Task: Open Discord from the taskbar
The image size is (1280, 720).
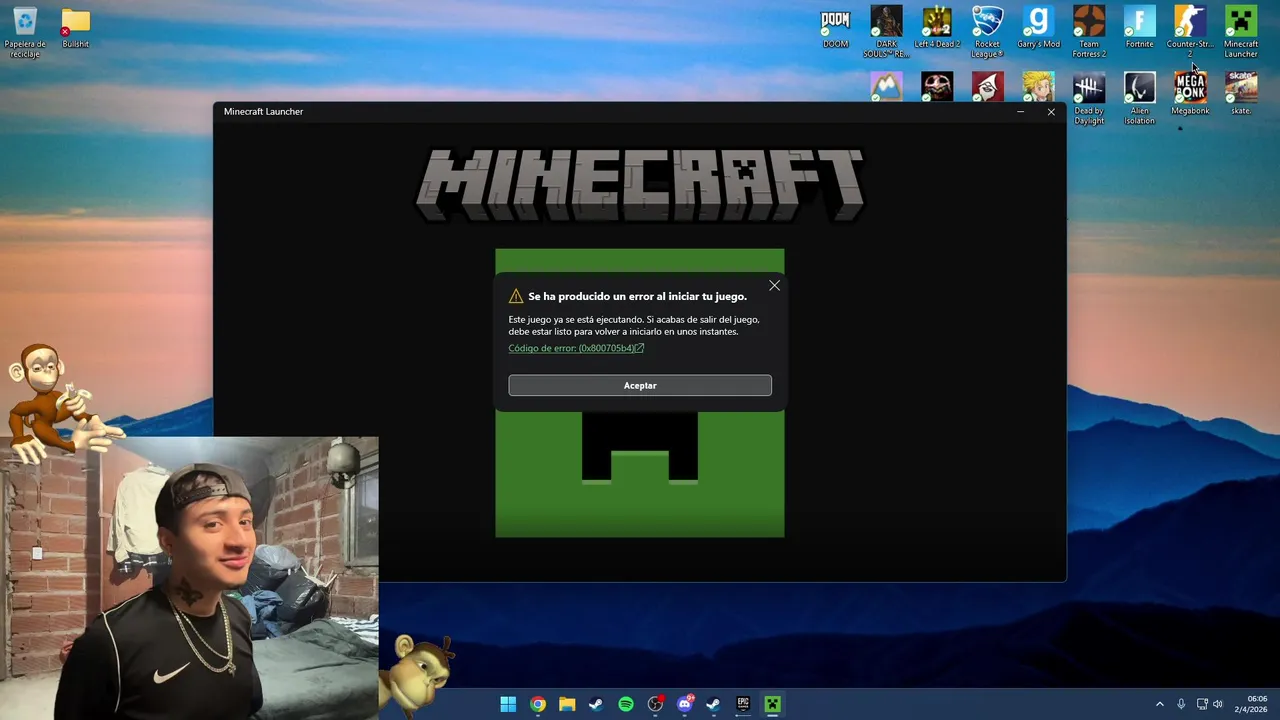Action: pos(685,704)
